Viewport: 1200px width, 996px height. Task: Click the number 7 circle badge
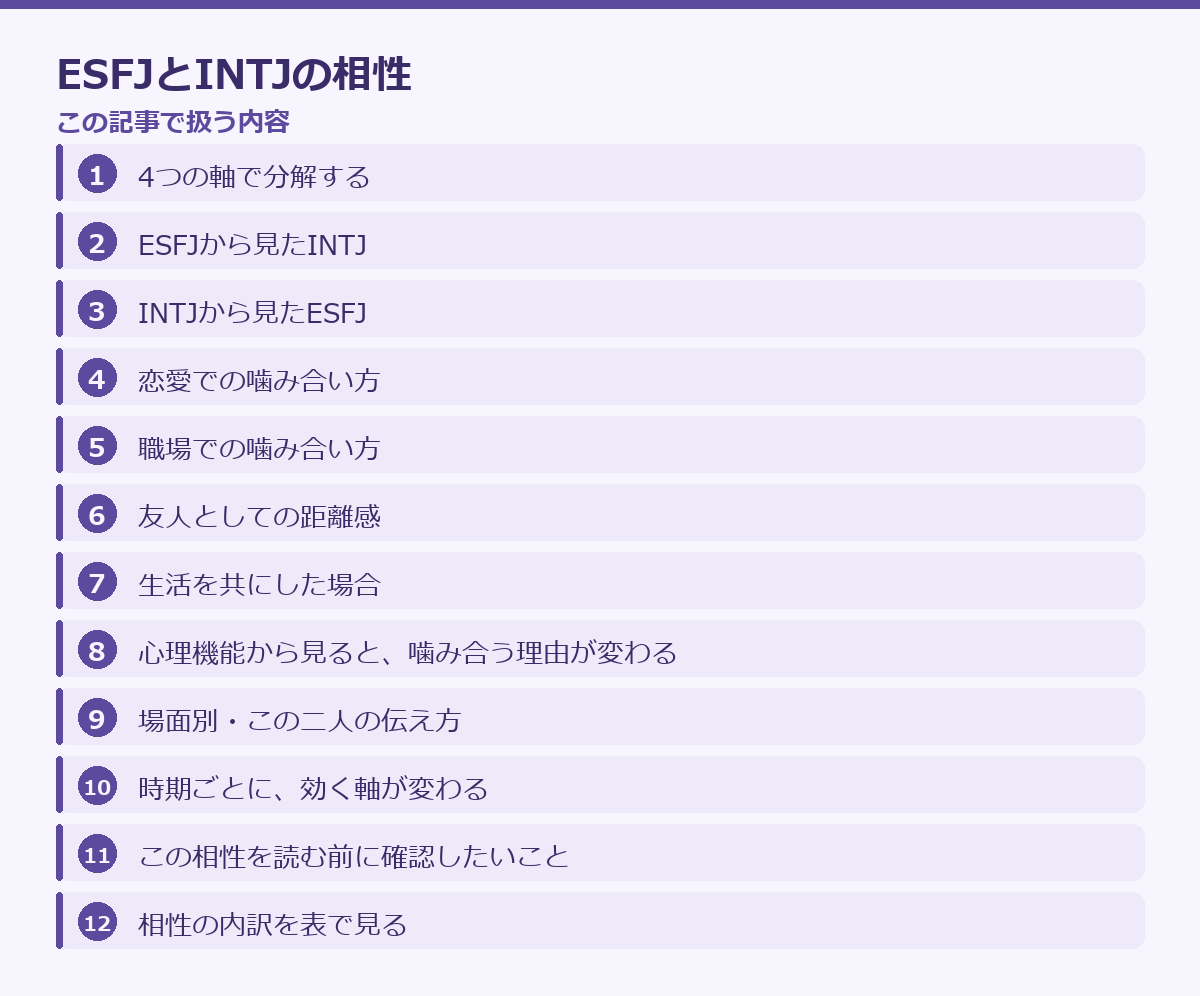[97, 583]
